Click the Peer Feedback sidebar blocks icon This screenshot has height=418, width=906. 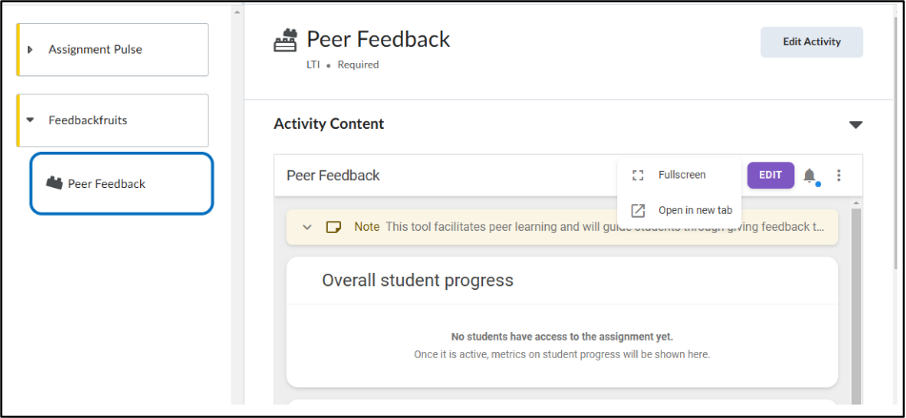pyautogui.click(x=54, y=183)
